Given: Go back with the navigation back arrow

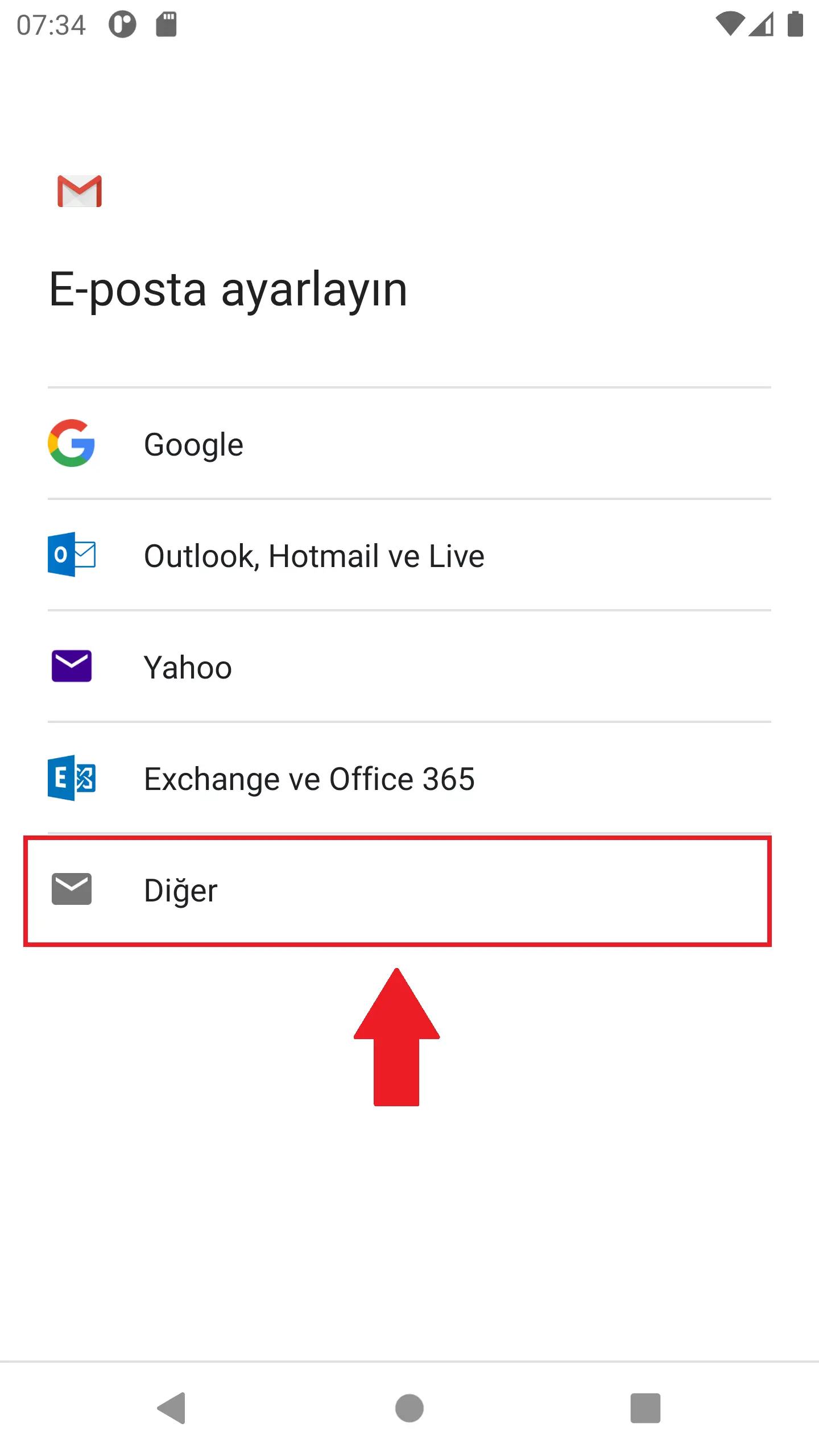Looking at the screenshot, I should [x=171, y=1408].
